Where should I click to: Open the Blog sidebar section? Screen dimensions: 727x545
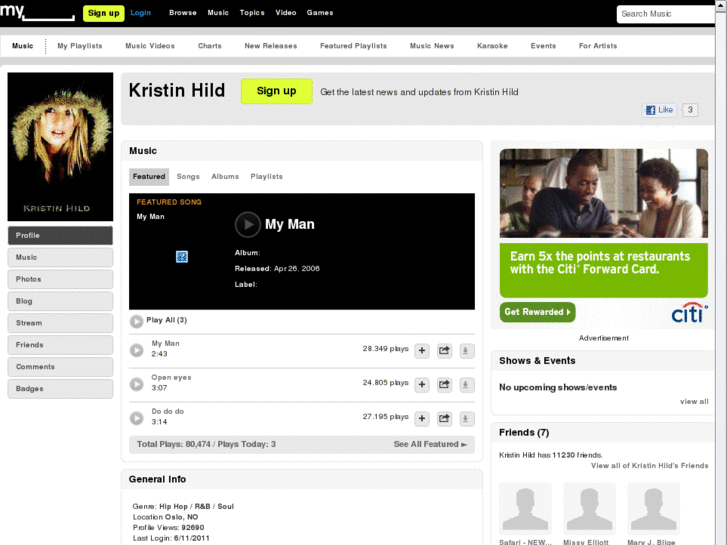pos(60,301)
